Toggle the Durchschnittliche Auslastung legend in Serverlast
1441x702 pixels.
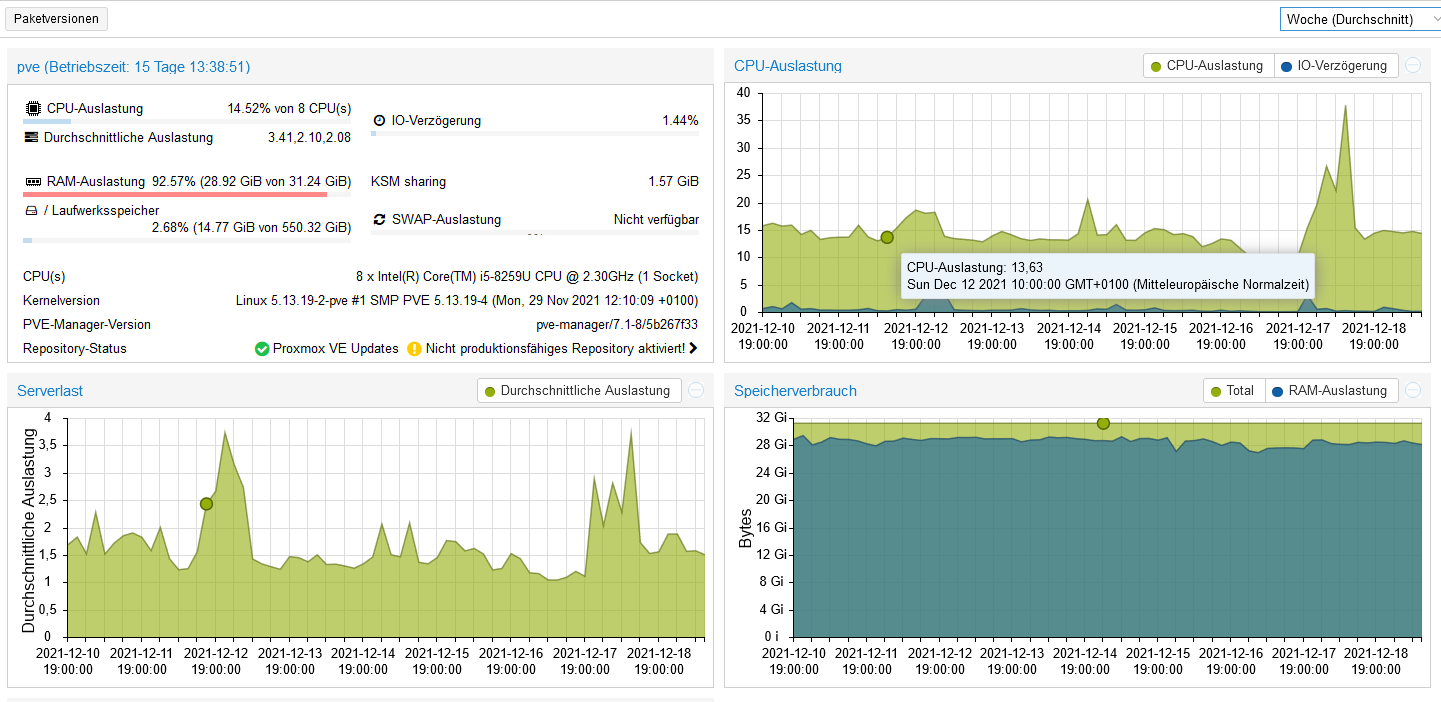click(579, 391)
